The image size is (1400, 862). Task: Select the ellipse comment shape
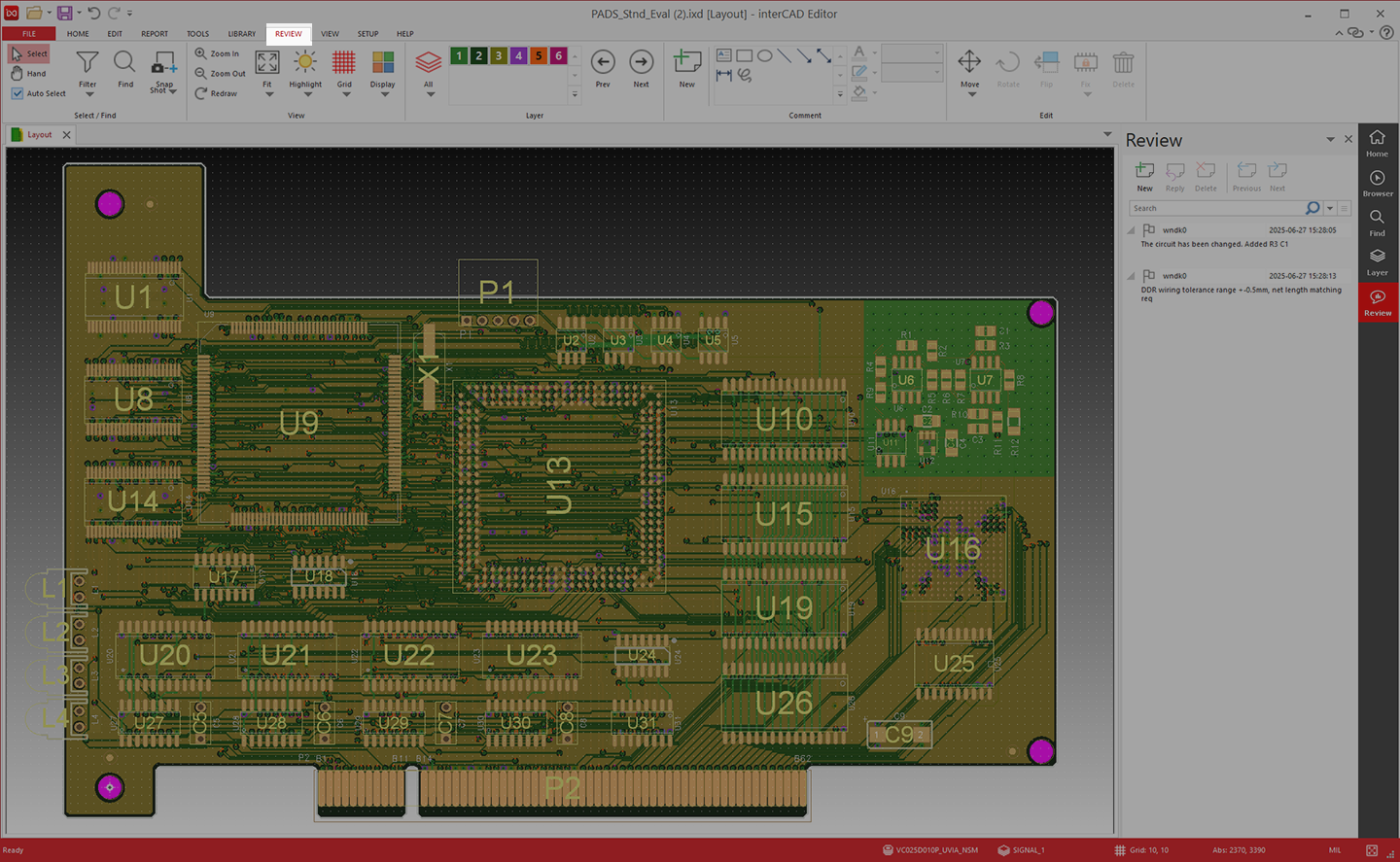pyautogui.click(x=765, y=55)
